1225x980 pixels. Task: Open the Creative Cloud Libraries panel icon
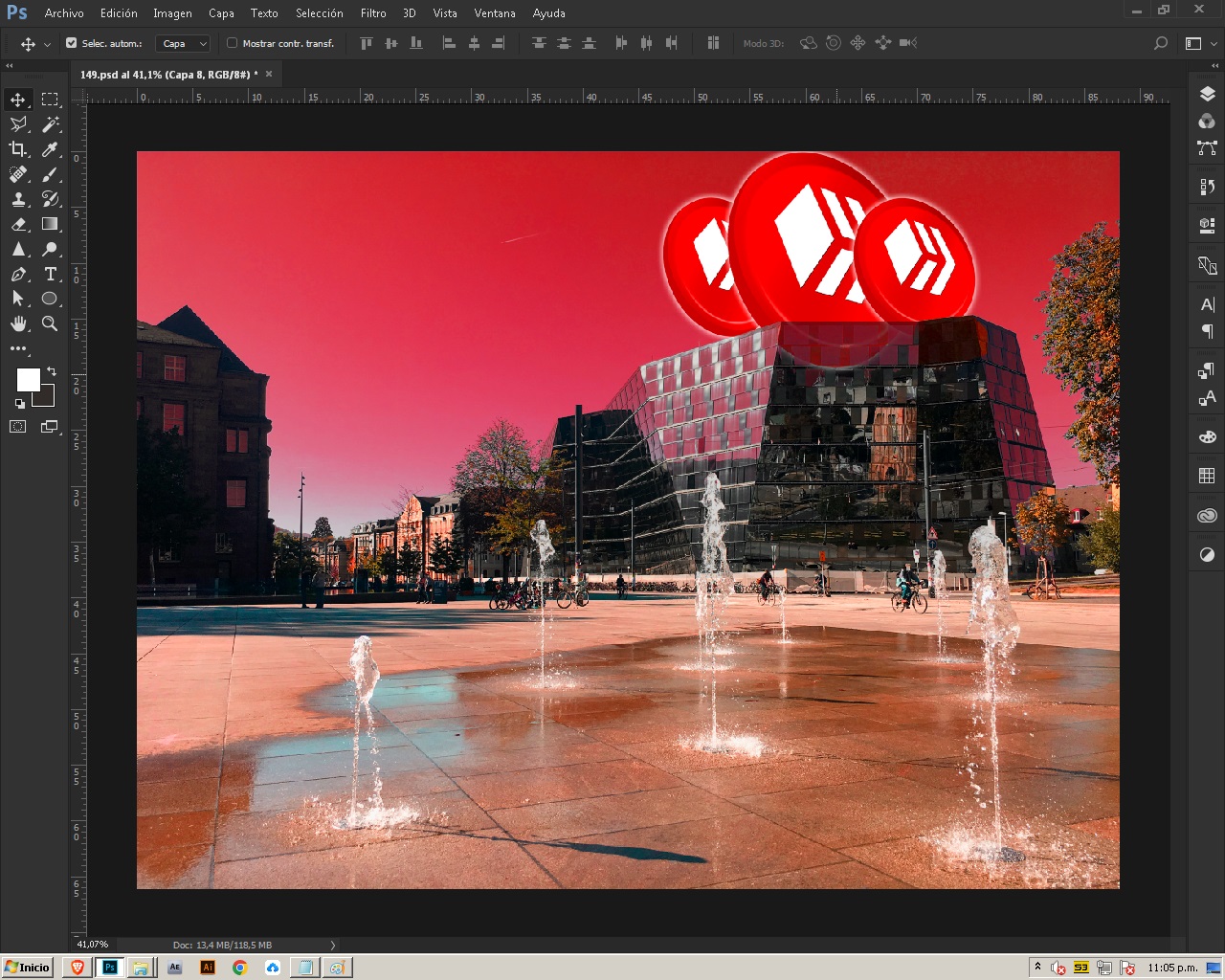[1207, 515]
